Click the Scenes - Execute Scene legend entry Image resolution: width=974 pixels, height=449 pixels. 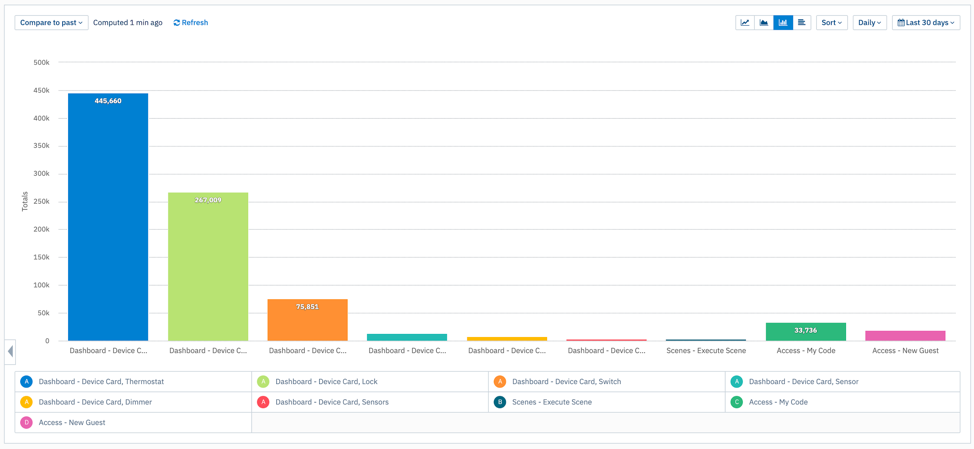coord(552,402)
